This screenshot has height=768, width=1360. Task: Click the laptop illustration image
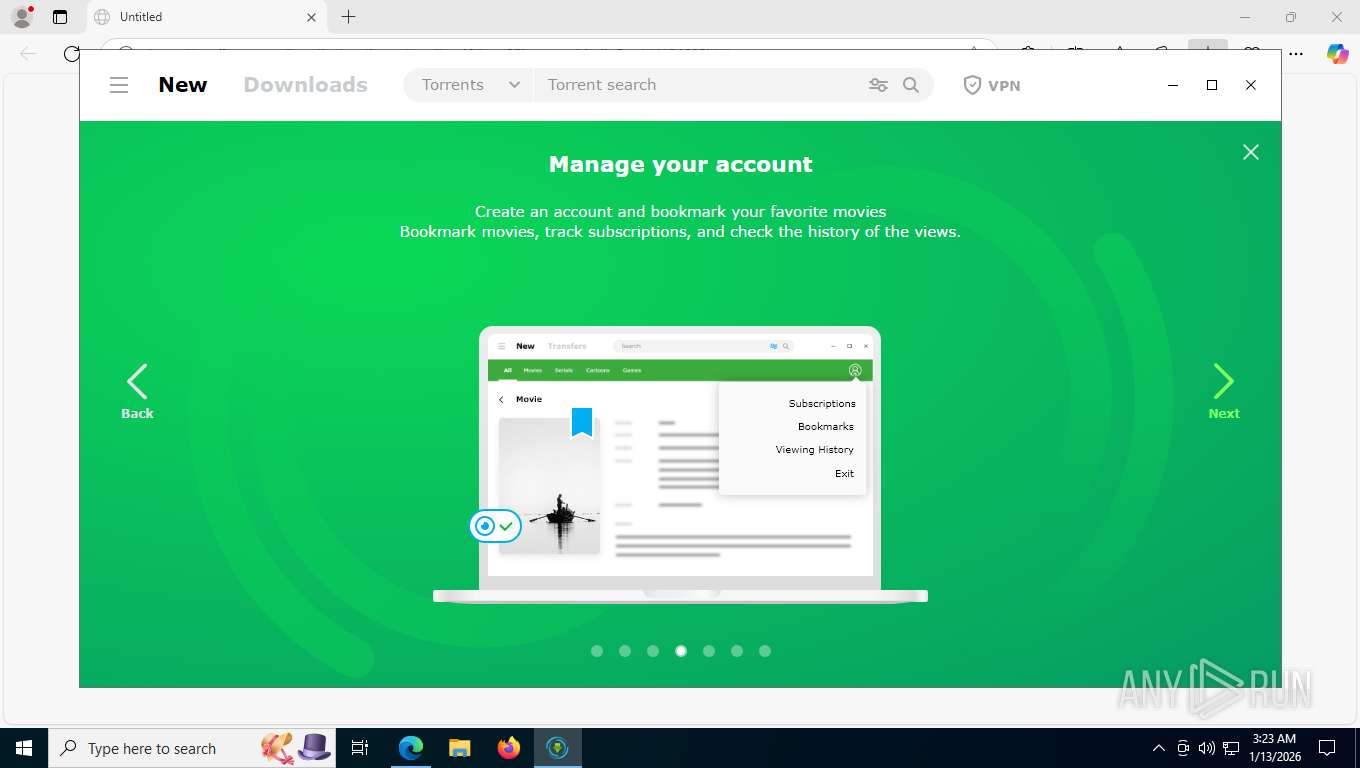tap(680, 464)
